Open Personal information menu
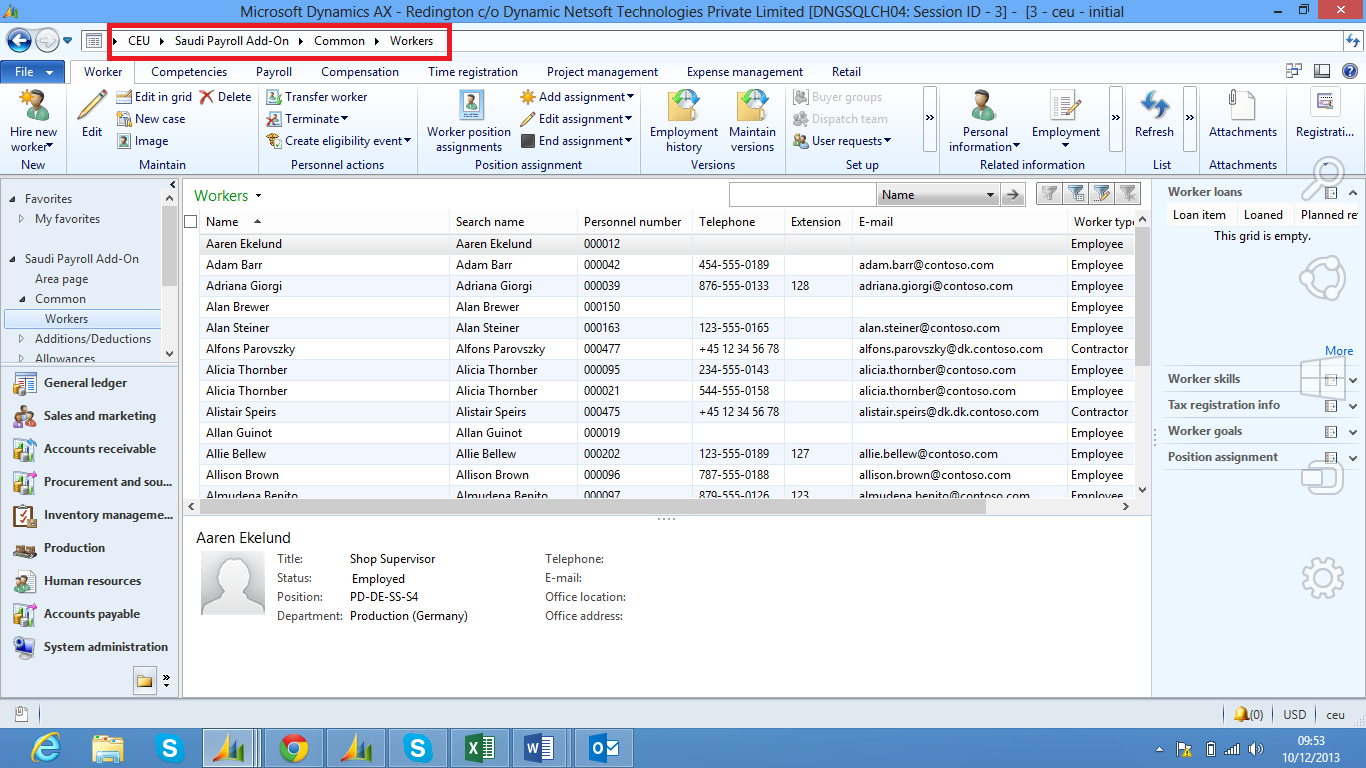 [x=985, y=121]
